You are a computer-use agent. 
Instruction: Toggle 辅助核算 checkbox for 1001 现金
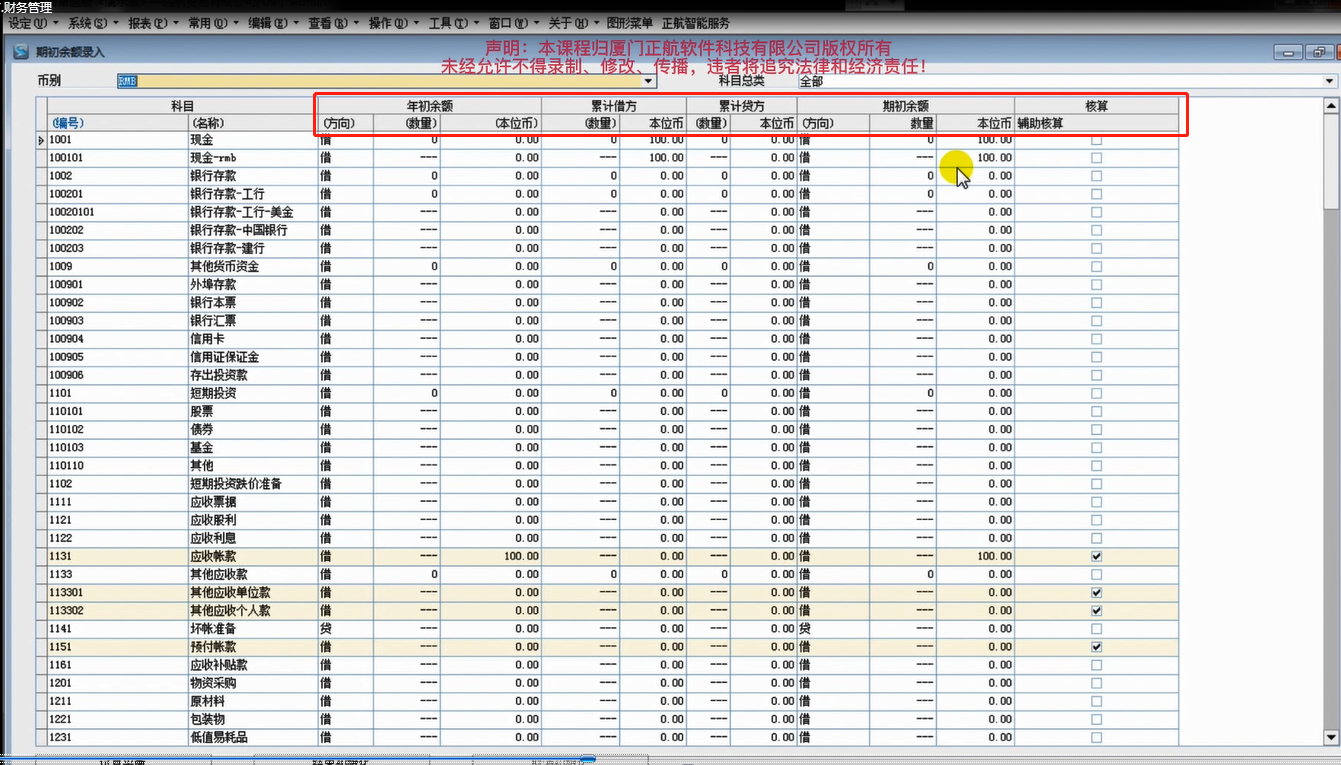(x=1097, y=140)
